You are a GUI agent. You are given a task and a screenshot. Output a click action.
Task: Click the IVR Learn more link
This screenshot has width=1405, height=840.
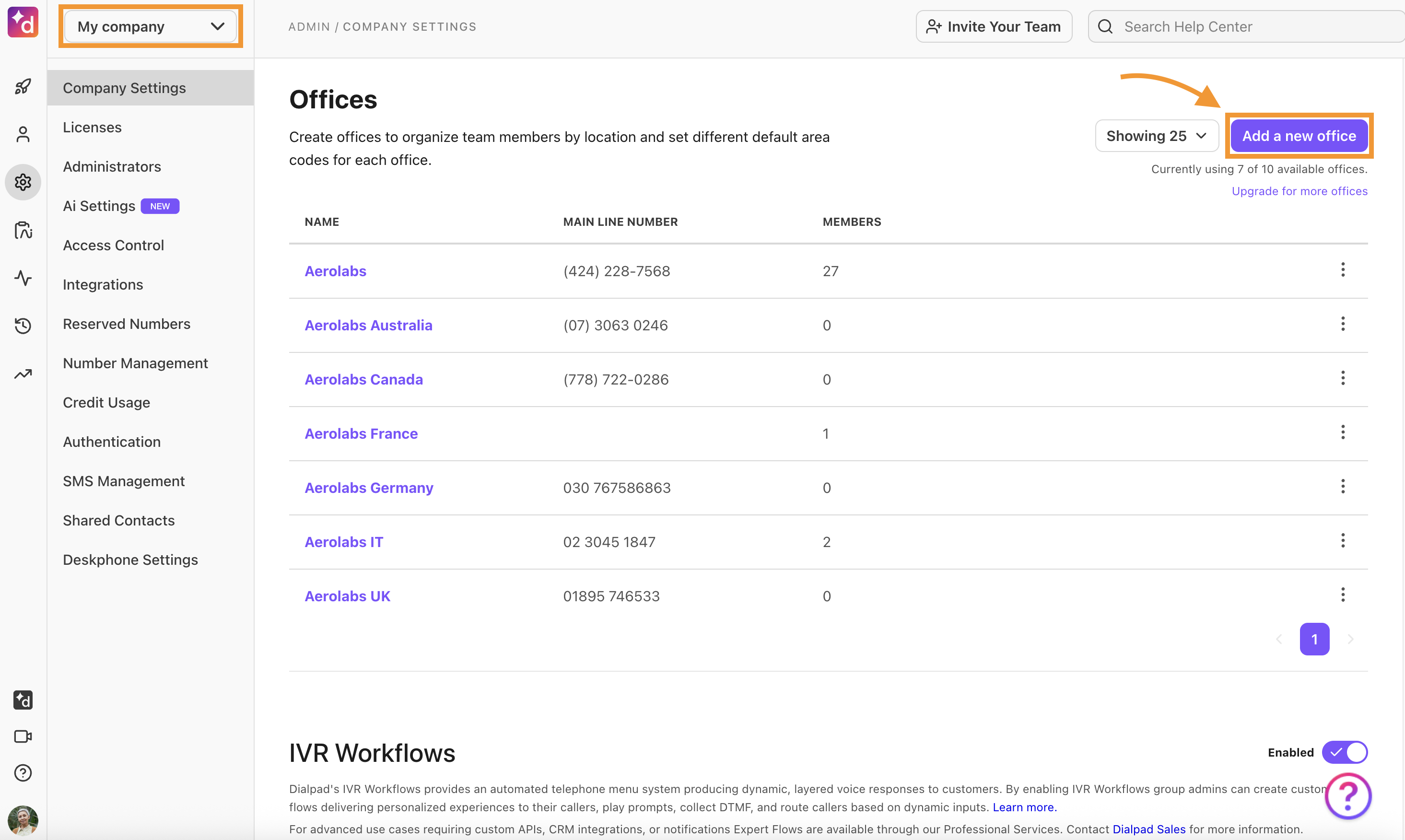click(x=1025, y=807)
